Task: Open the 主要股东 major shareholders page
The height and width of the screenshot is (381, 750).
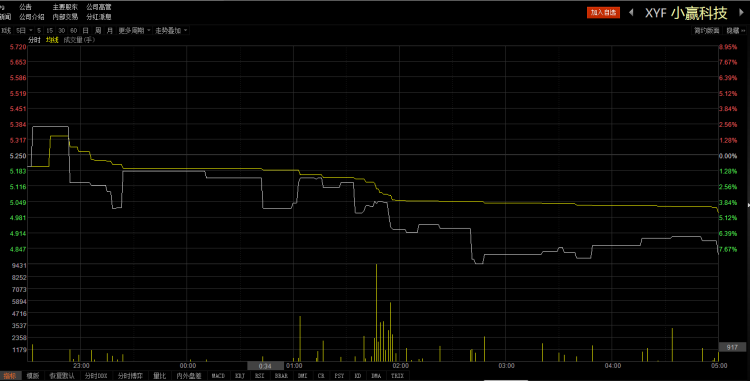Action: click(x=65, y=7)
